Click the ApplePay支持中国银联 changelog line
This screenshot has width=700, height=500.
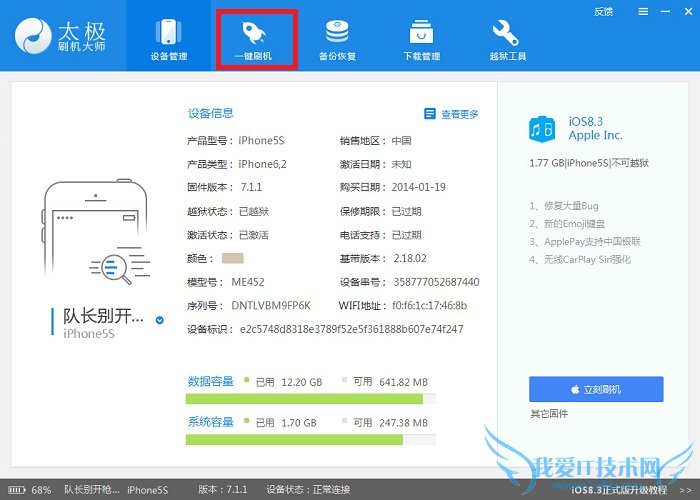[x=585, y=242]
